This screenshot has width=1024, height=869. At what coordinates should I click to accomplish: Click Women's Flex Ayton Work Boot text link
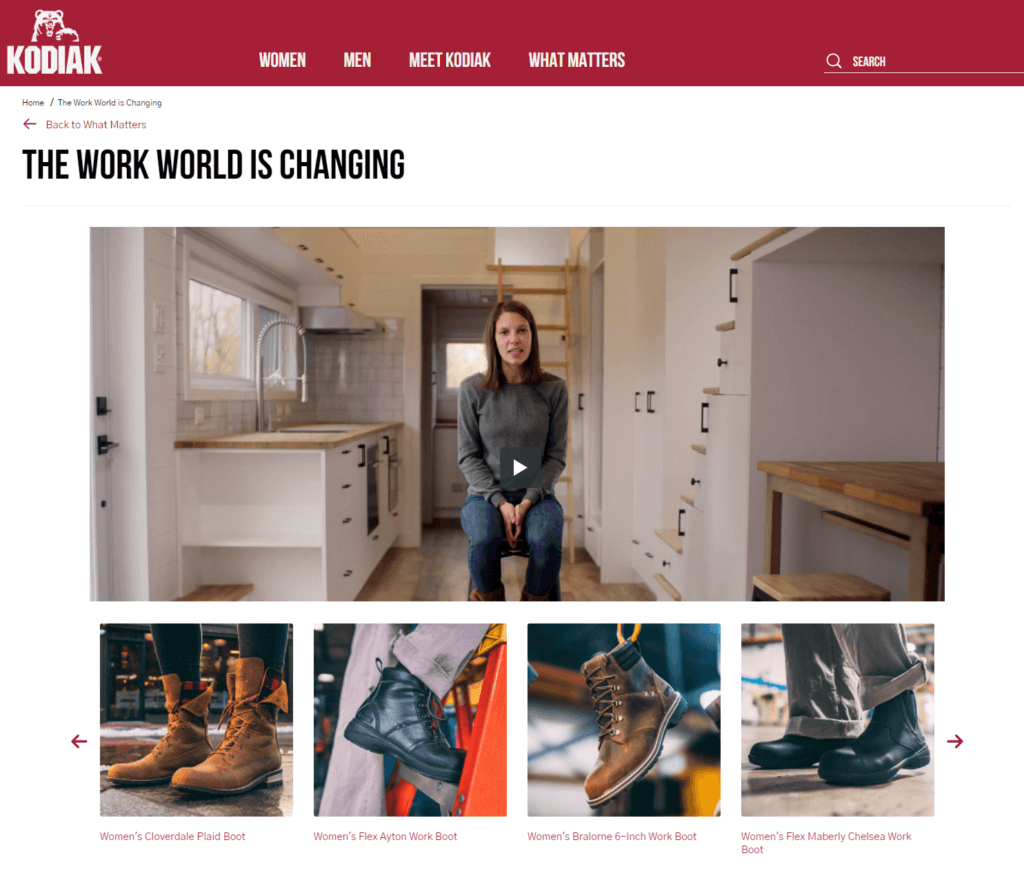[385, 836]
